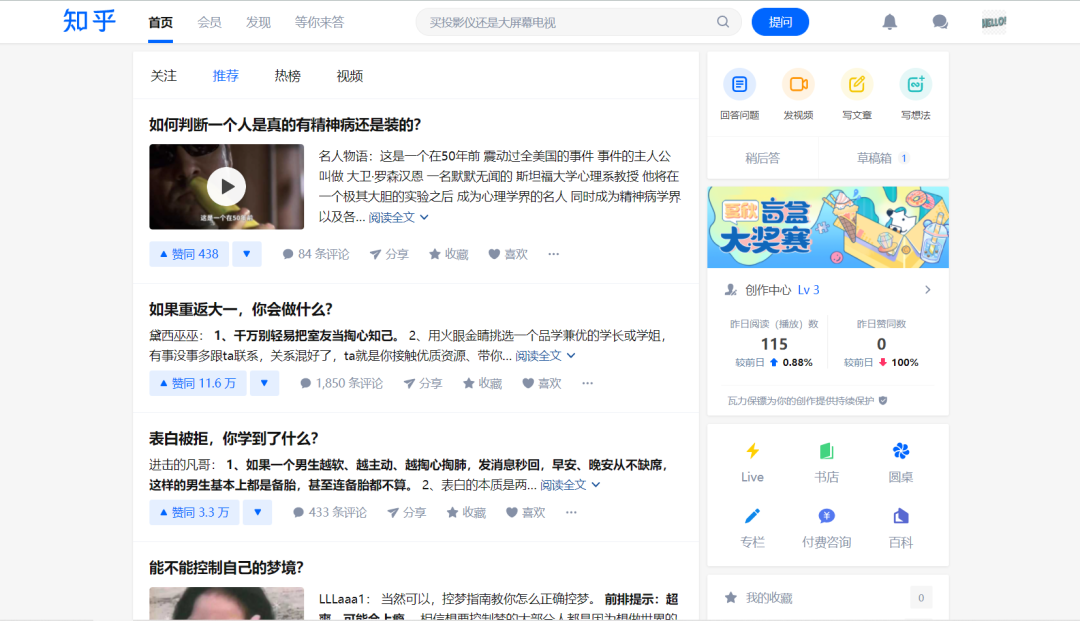Share the 表白被拒 post
Image resolution: width=1080 pixels, height=621 pixels.
[406, 512]
